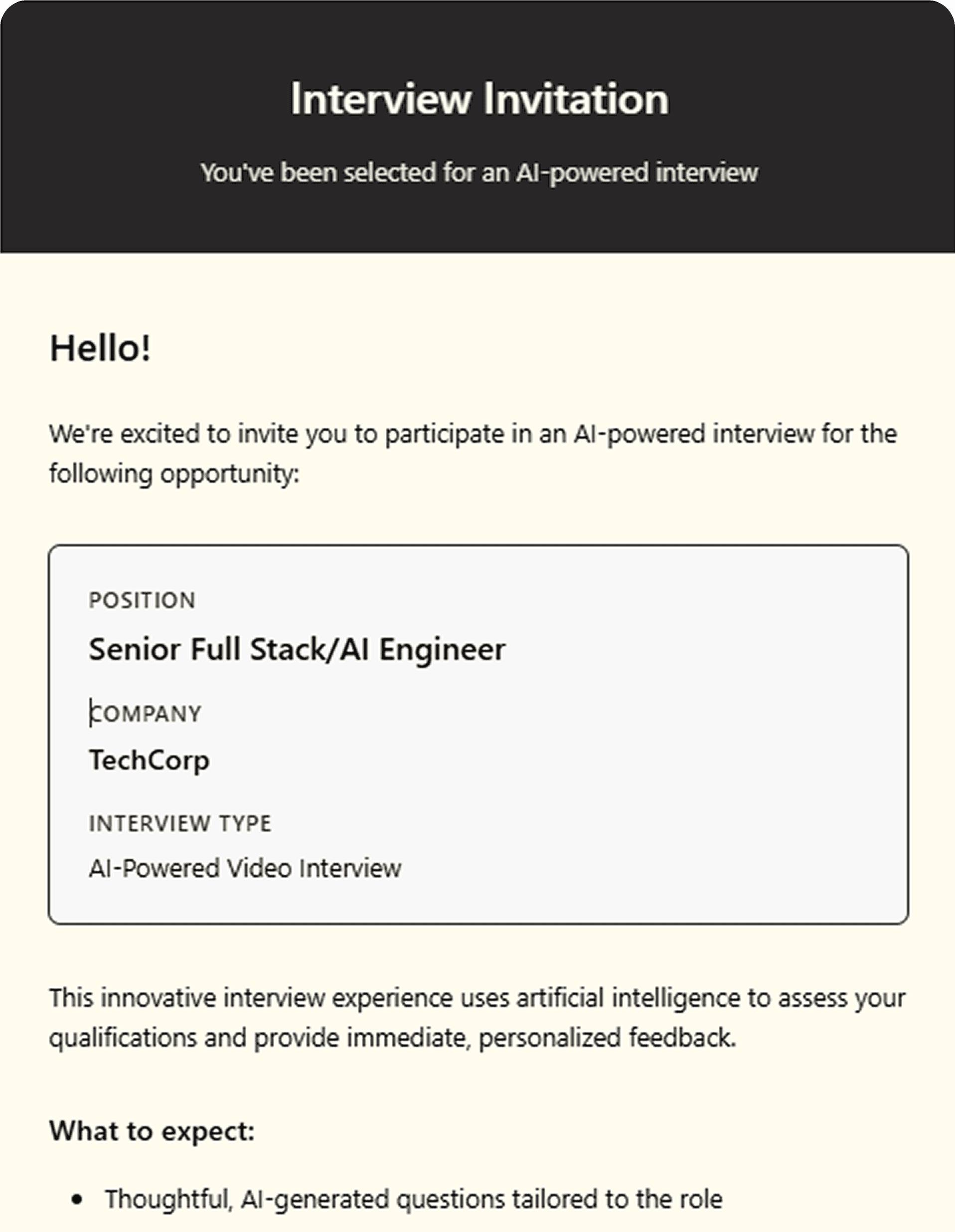The height and width of the screenshot is (1232, 955).
Task: Click the bullet point dot marker
Action: point(77,1200)
